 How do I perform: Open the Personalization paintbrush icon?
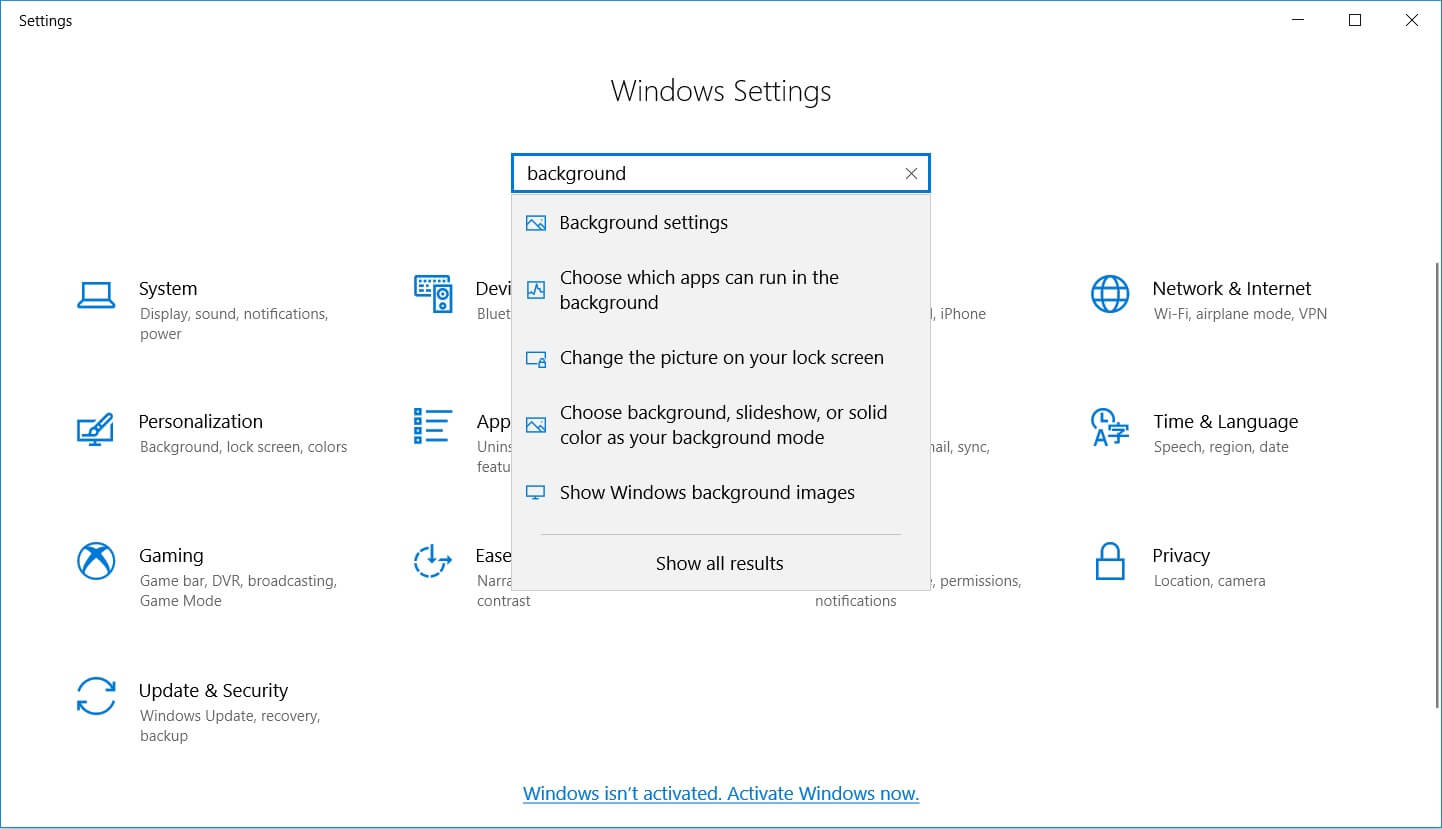tap(96, 429)
